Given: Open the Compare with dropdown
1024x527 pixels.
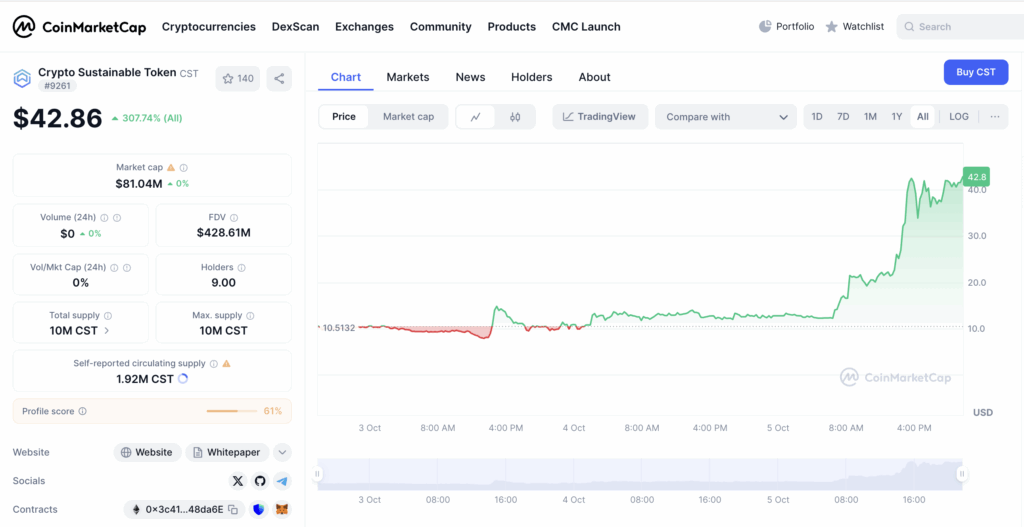Looking at the screenshot, I should point(726,117).
